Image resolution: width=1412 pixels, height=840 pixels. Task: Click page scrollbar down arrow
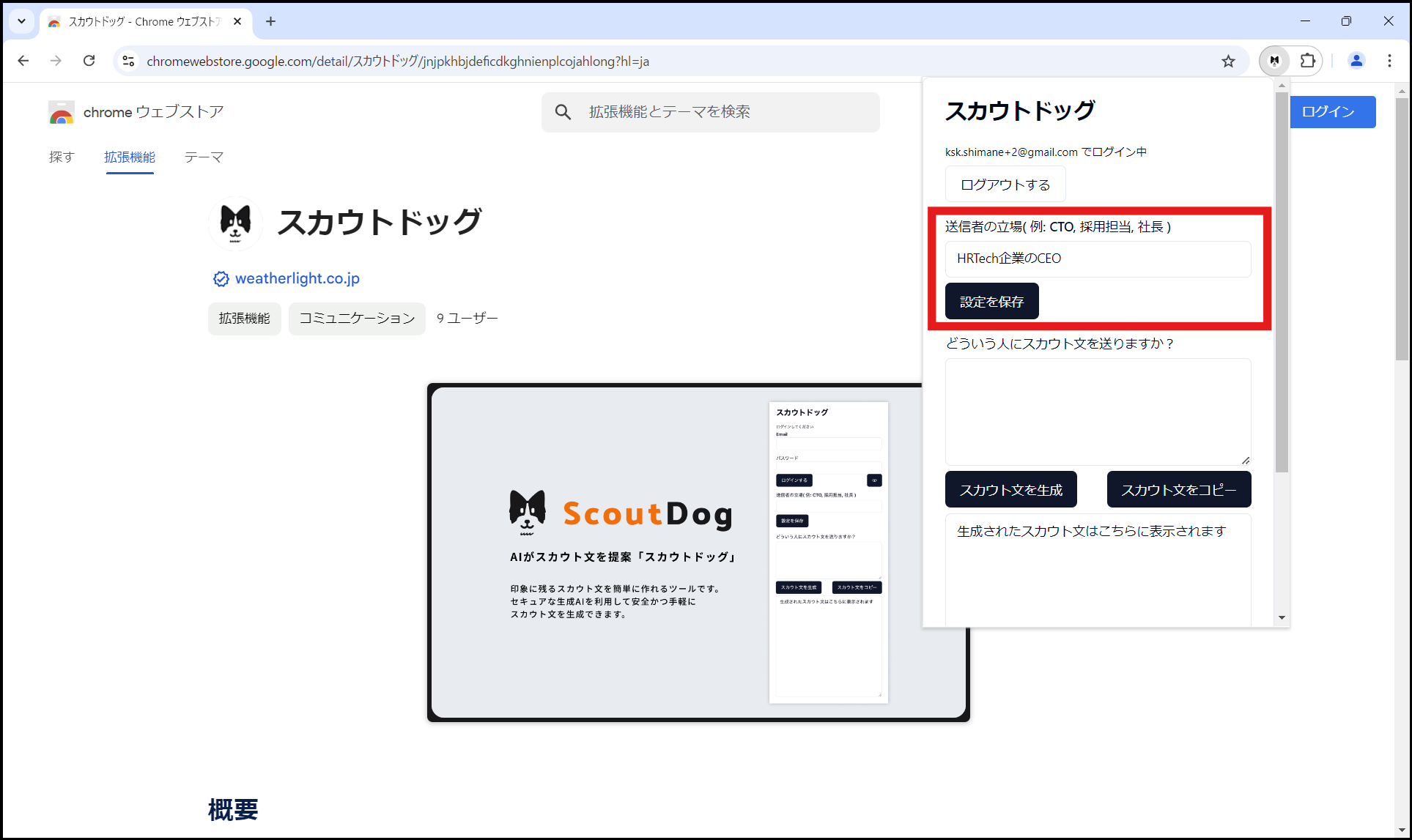click(1402, 830)
